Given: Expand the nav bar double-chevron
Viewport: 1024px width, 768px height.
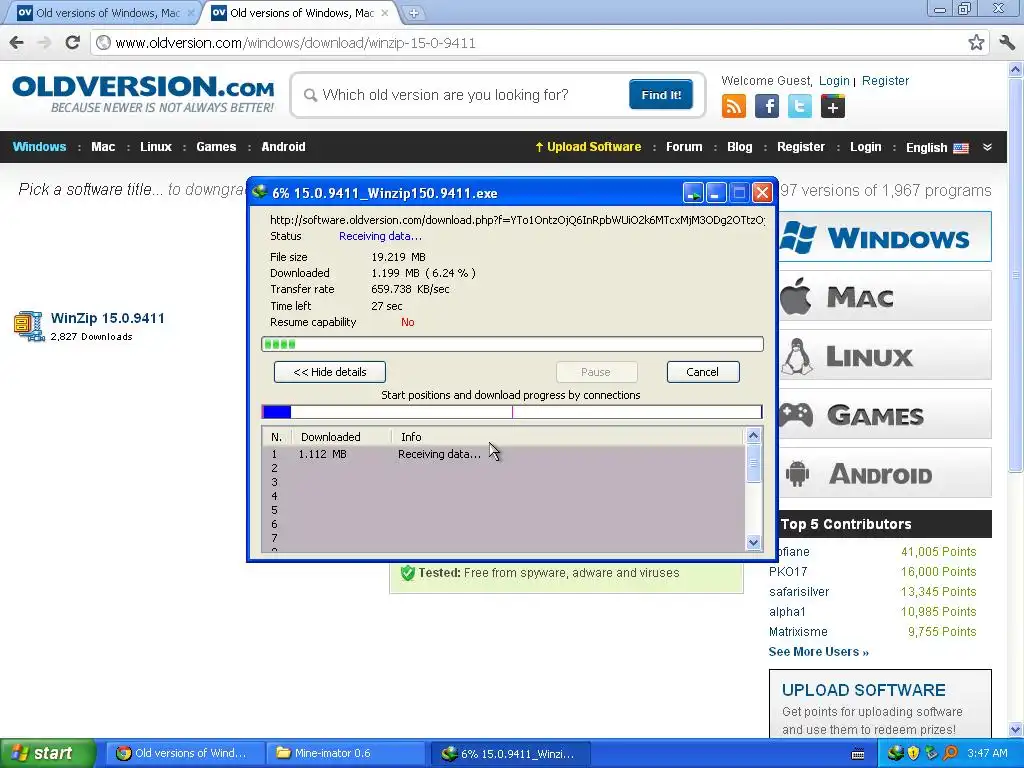Looking at the screenshot, I should pos(987,147).
